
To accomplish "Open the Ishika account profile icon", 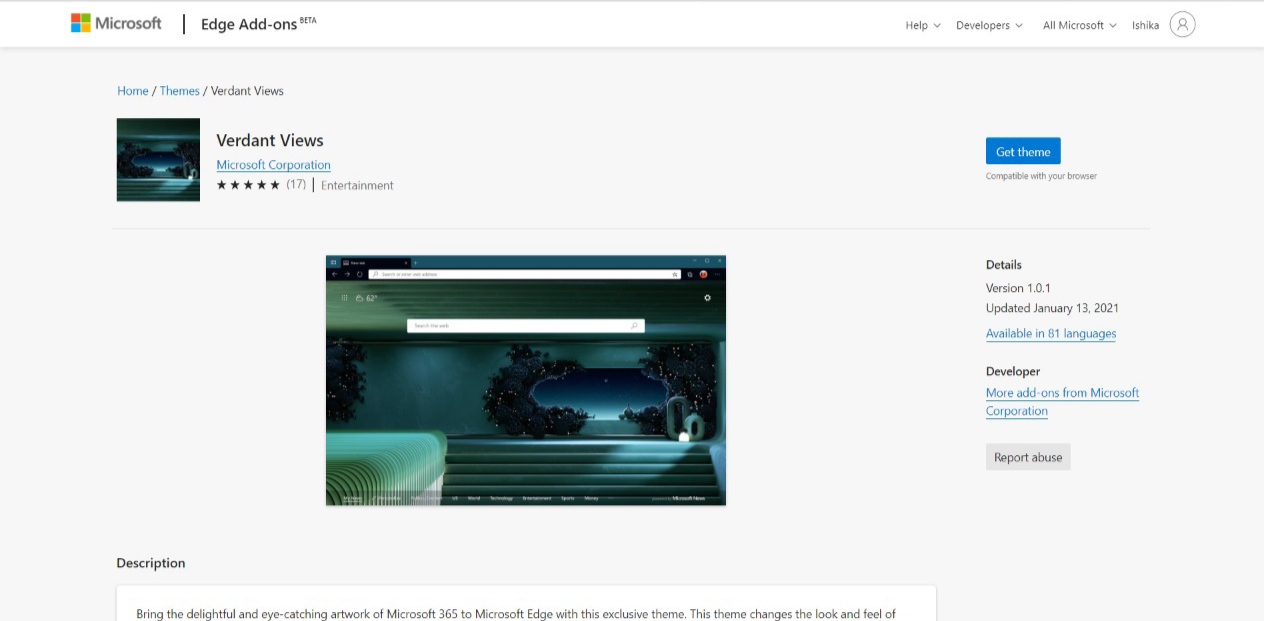I will pos(1182,25).
